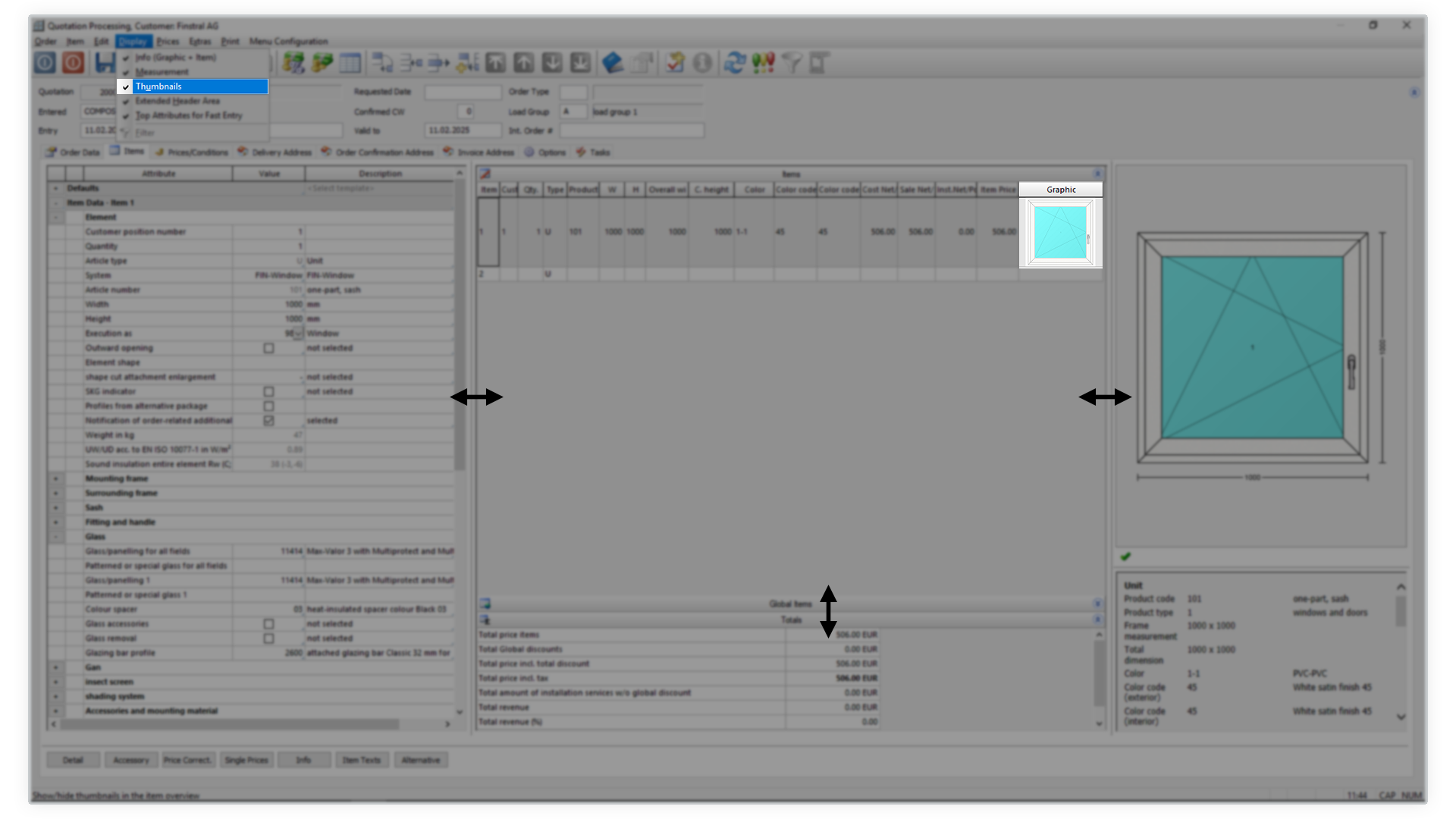
Task: Check the Outward opening checkbox
Action: [x=268, y=348]
